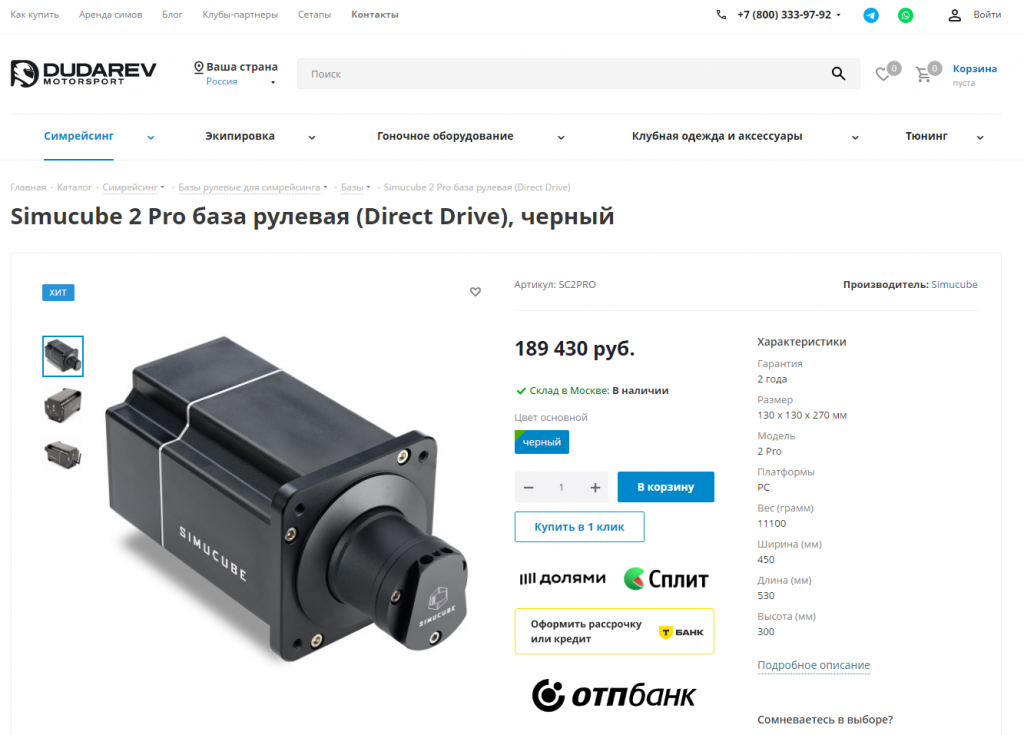
Task: Click the search magnifier icon
Action: (x=838, y=73)
